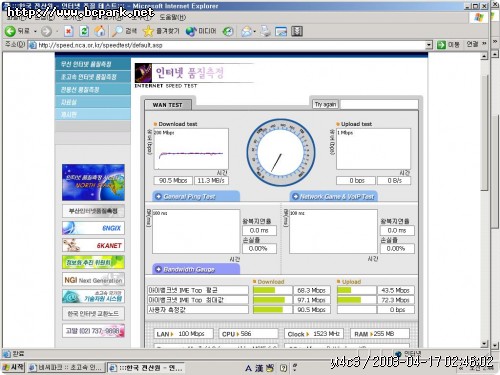Open Favorites star icon
The height and width of the screenshot is (375, 500).
148,31
